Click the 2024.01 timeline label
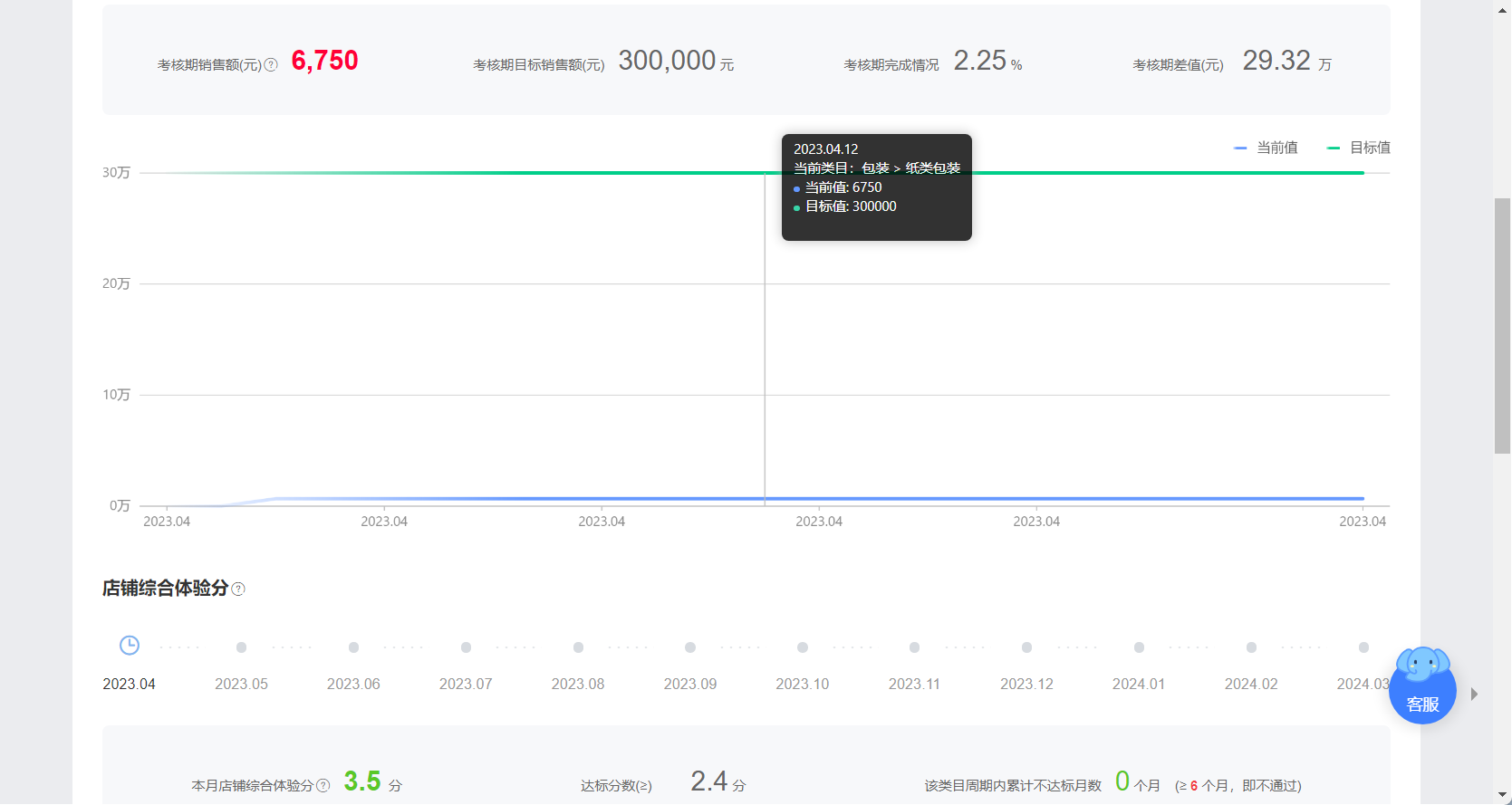The height and width of the screenshot is (805, 1512). 1139,684
